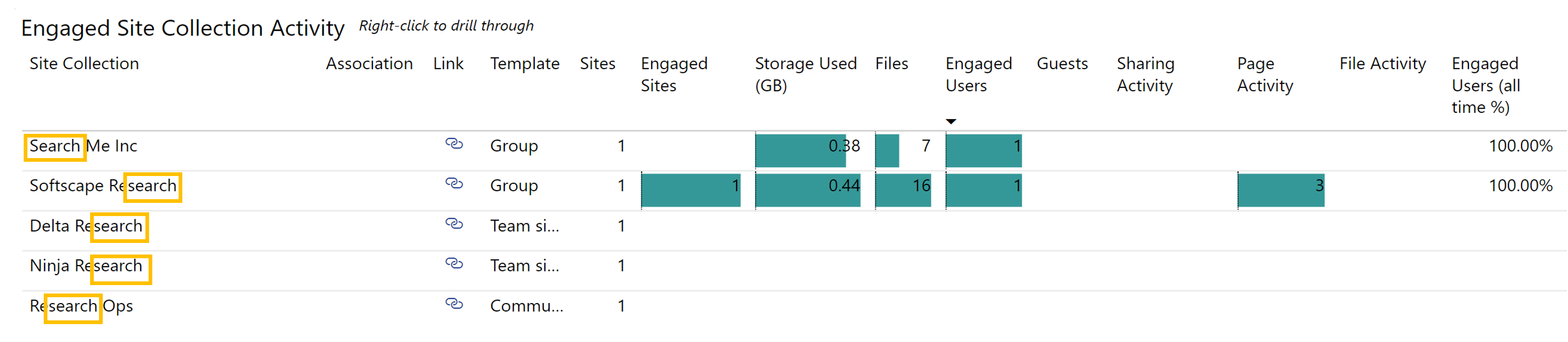Sort by the Files column header

891,64
